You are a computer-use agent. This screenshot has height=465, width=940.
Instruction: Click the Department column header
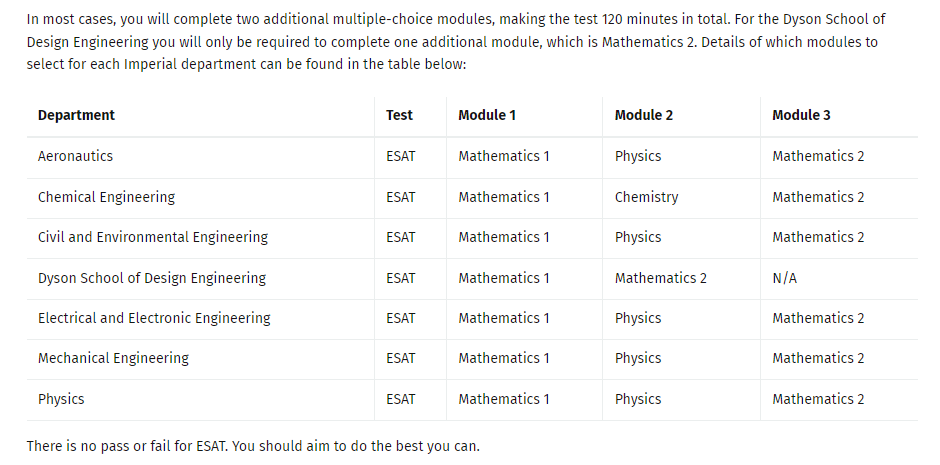(76, 115)
